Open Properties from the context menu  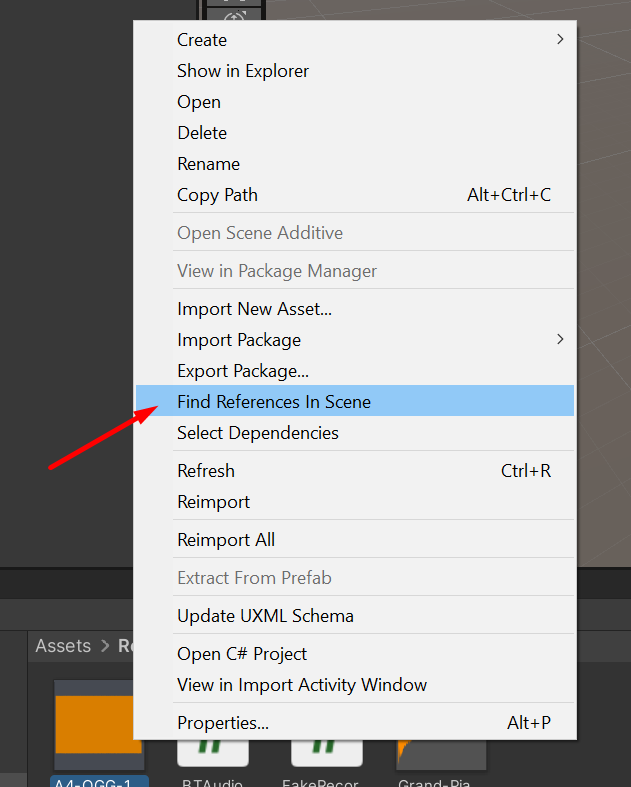pos(223,723)
